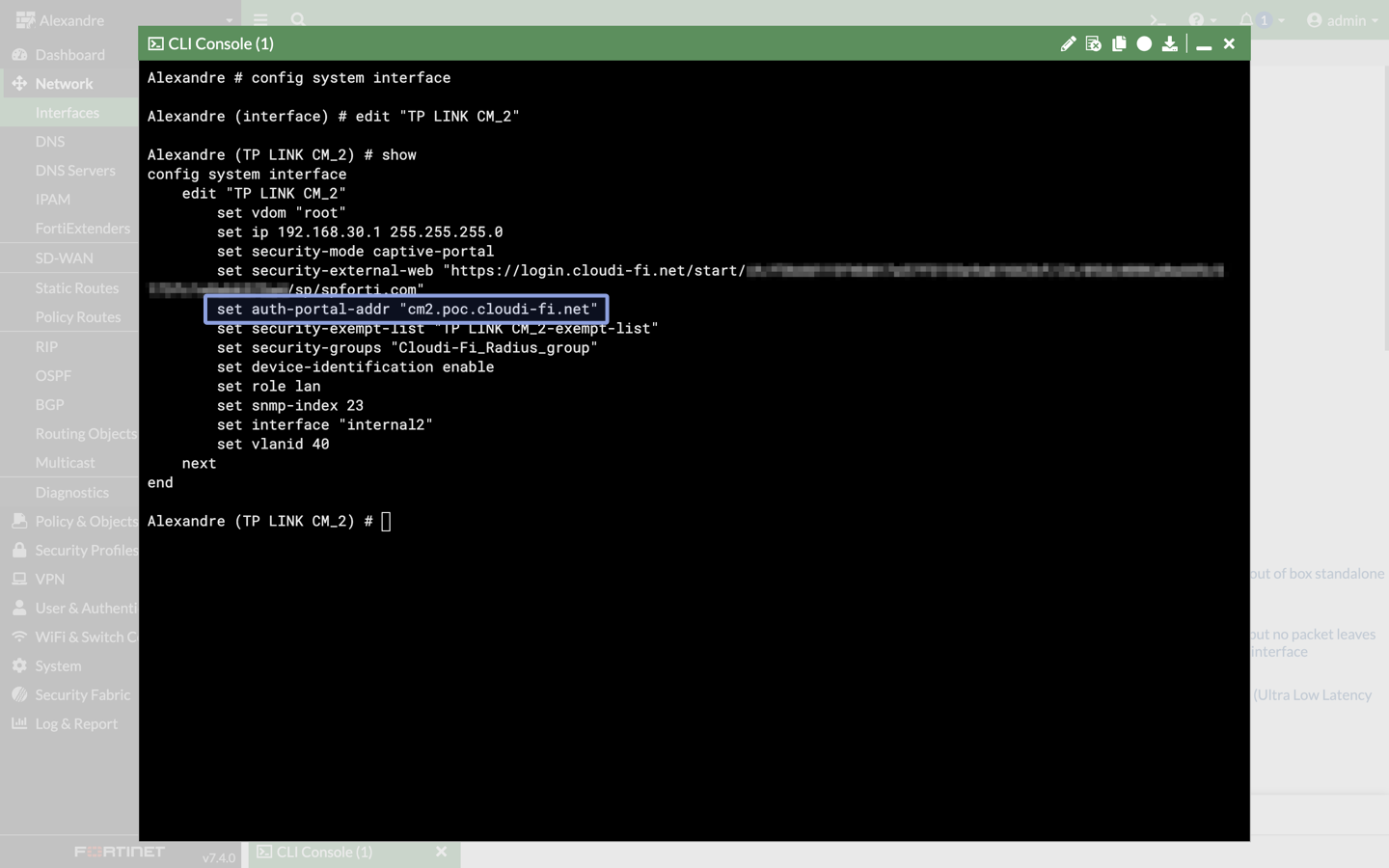Select the VPN monitor icon in sidebar

click(18, 579)
